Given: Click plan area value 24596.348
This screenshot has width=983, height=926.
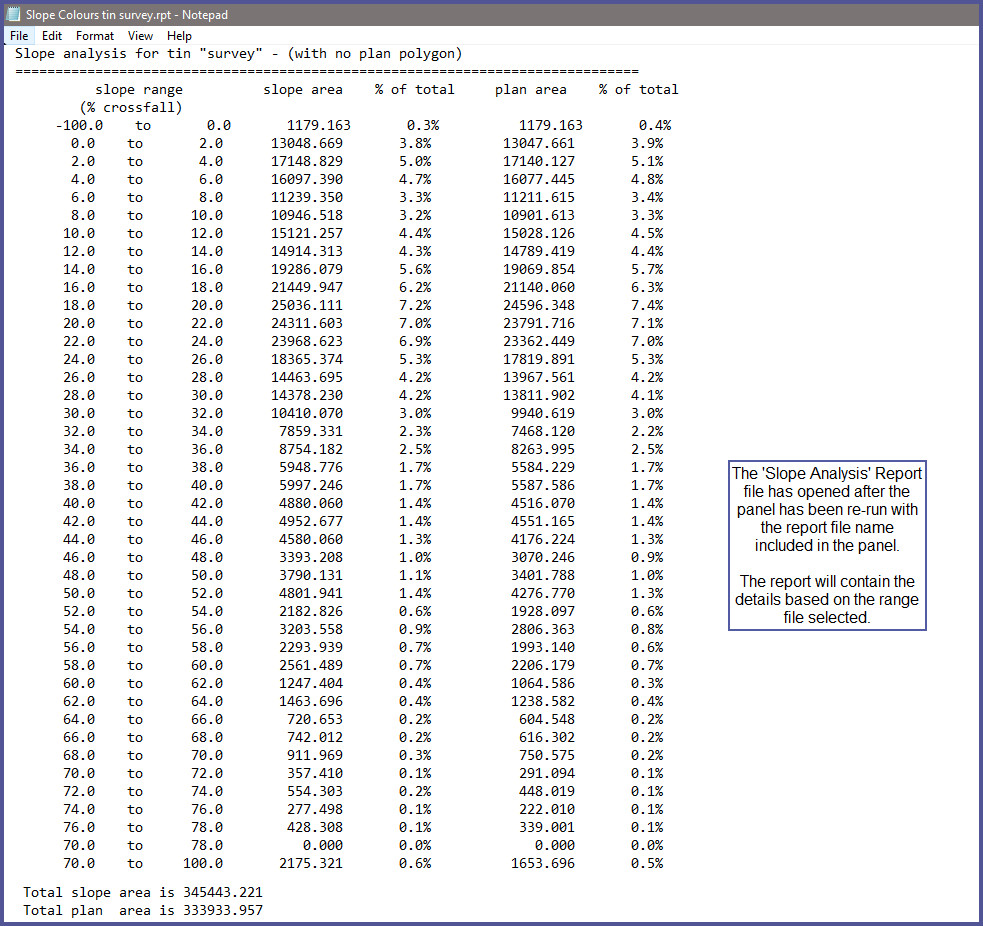Looking at the screenshot, I should coord(539,306).
